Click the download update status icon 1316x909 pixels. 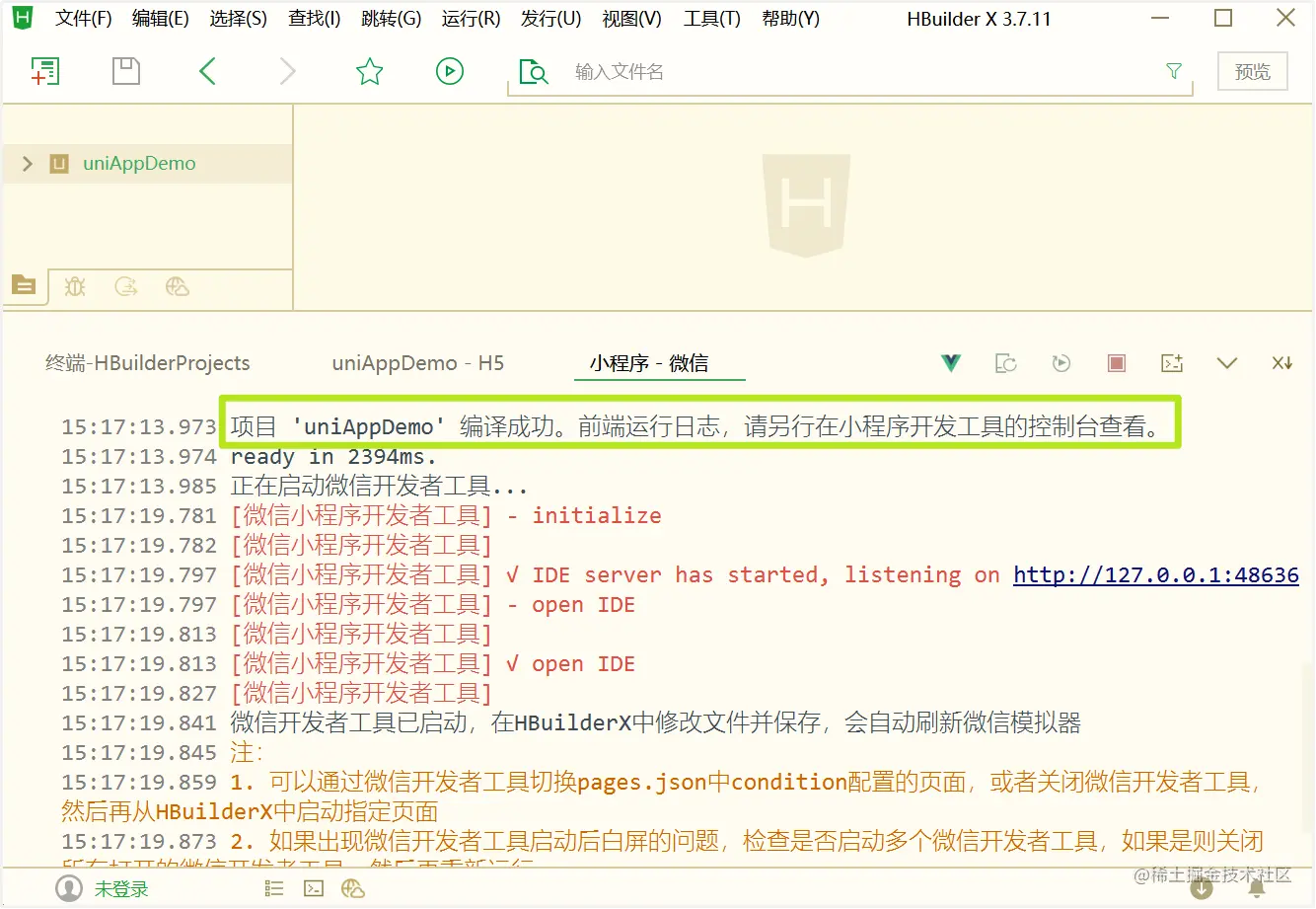point(1202,888)
